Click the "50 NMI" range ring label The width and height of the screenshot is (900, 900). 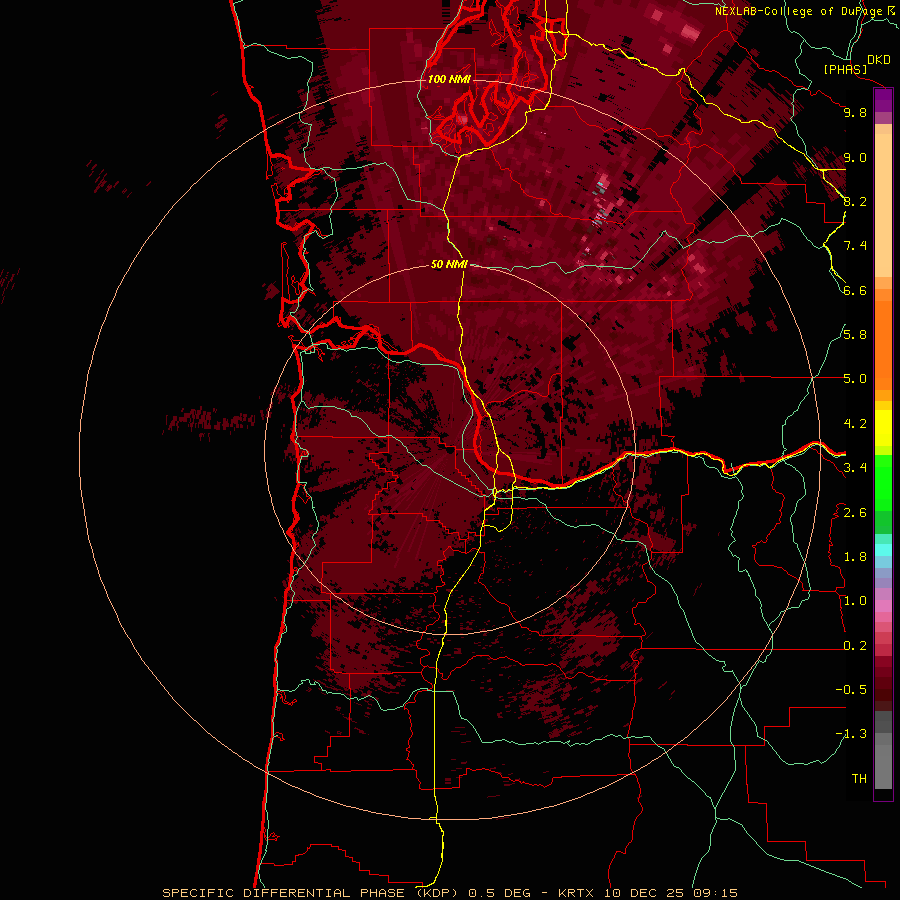tap(449, 264)
